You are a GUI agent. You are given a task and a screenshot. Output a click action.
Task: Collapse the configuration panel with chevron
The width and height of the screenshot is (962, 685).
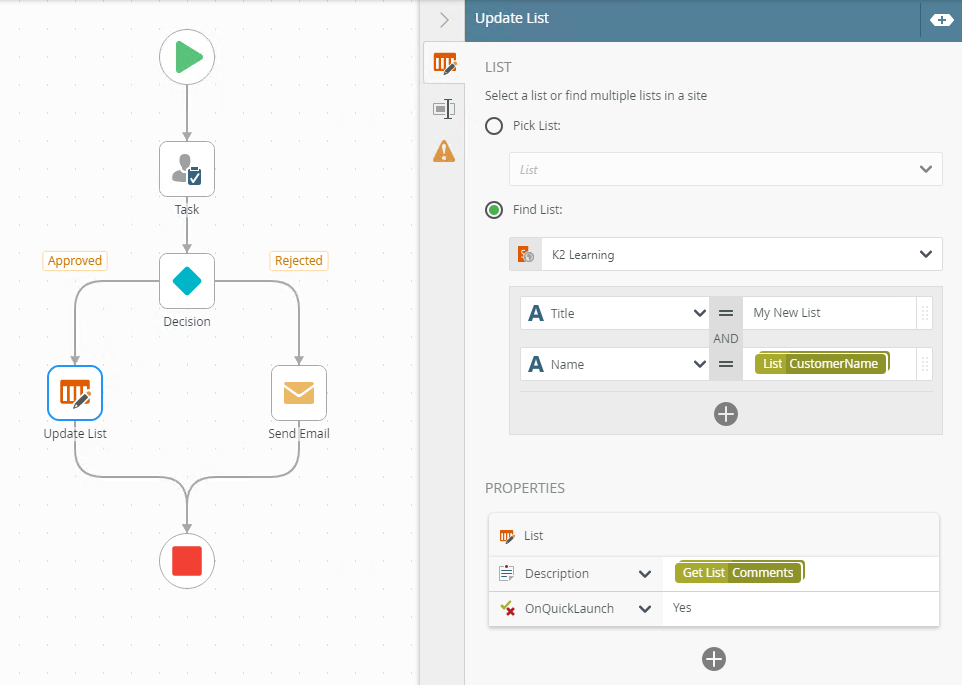[x=444, y=20]
